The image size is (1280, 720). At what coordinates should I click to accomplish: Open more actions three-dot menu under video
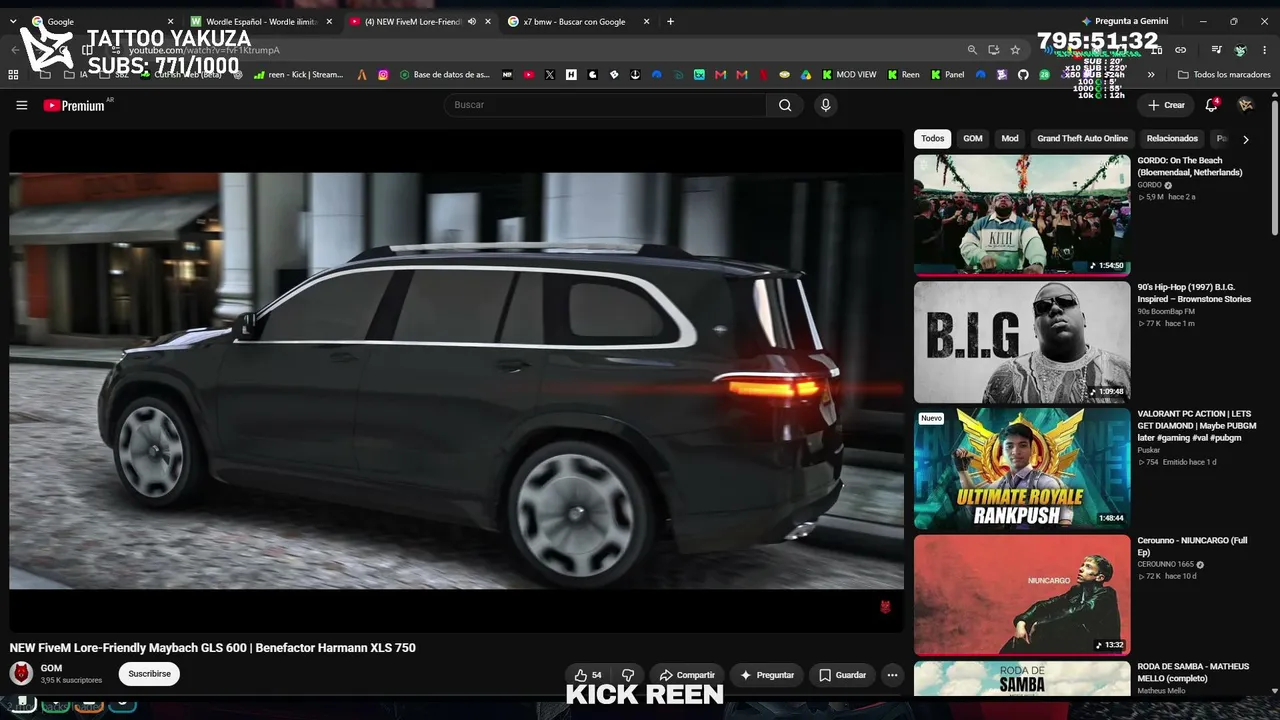coord(892,675)
